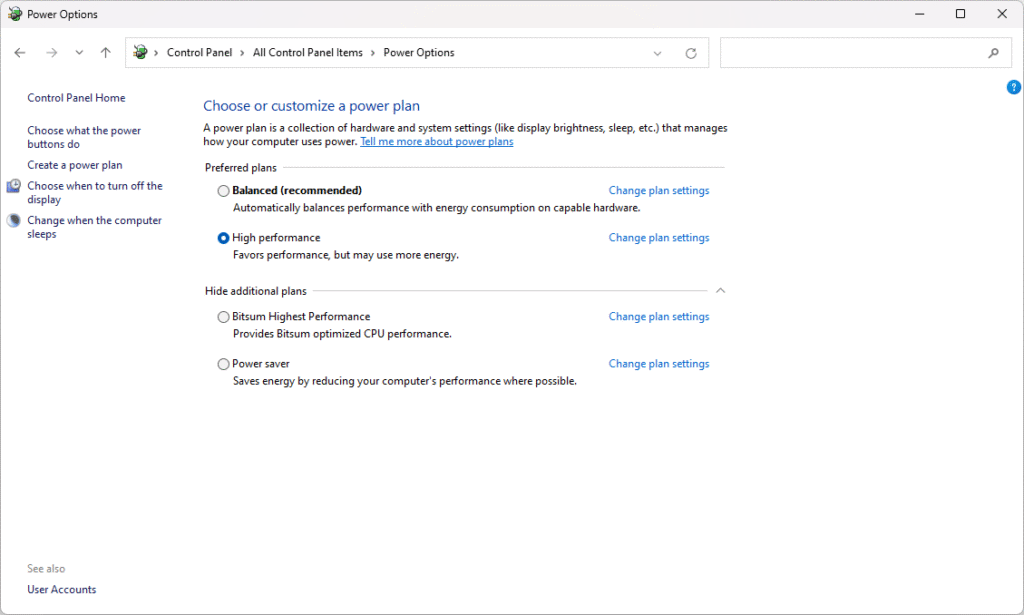Click the Forward navigation arrow
The image size is (1024, 615).
[52, 53]
